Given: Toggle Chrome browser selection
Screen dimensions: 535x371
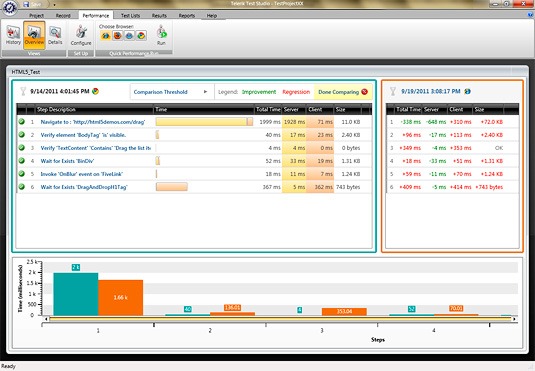Looking at the screenshot, I should click(x=141, y=35).
